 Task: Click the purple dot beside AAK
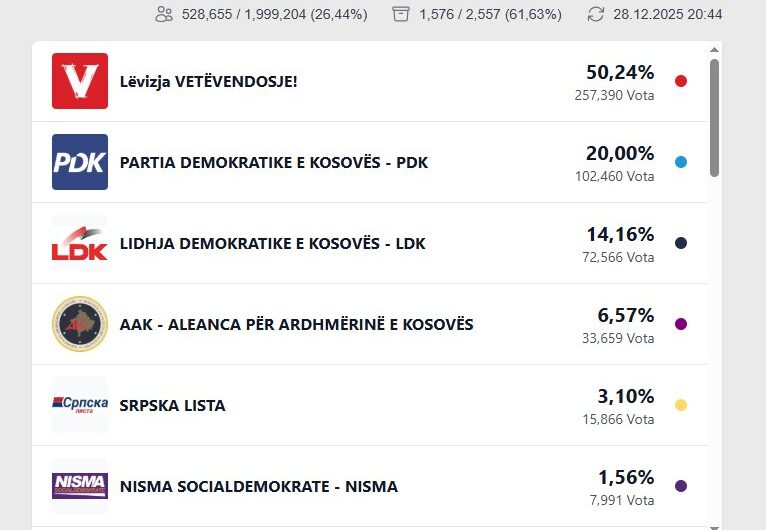coord(681,324)
